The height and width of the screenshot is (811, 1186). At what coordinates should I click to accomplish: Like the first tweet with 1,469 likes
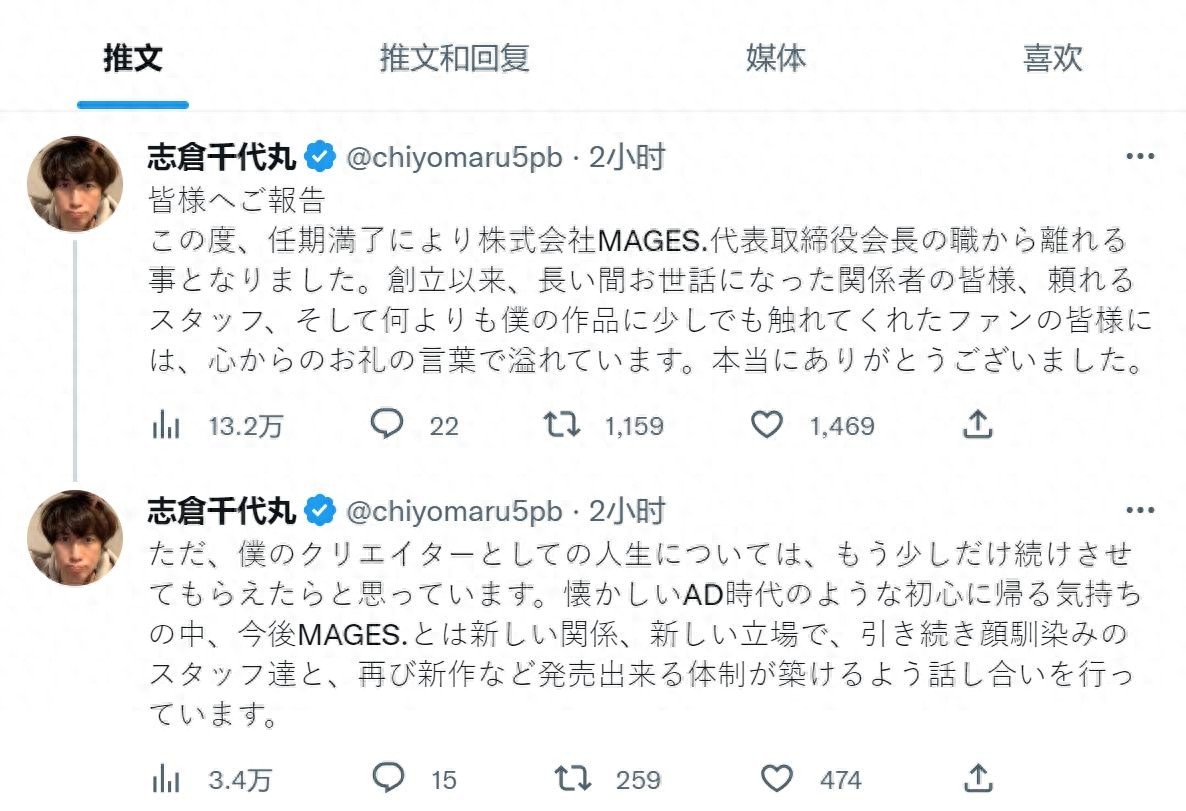[767, 425]
